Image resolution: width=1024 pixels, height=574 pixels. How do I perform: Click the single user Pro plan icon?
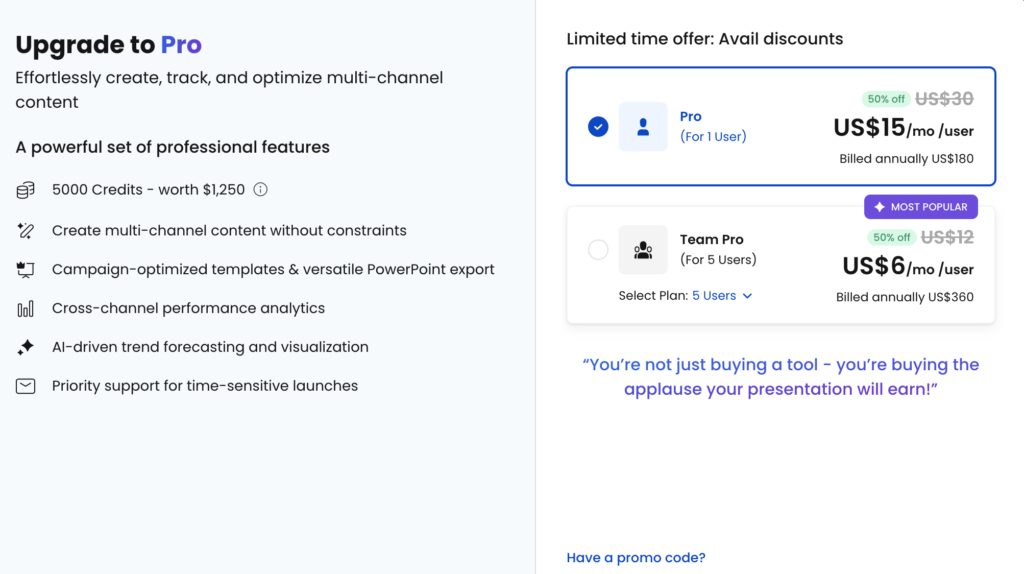643,127
